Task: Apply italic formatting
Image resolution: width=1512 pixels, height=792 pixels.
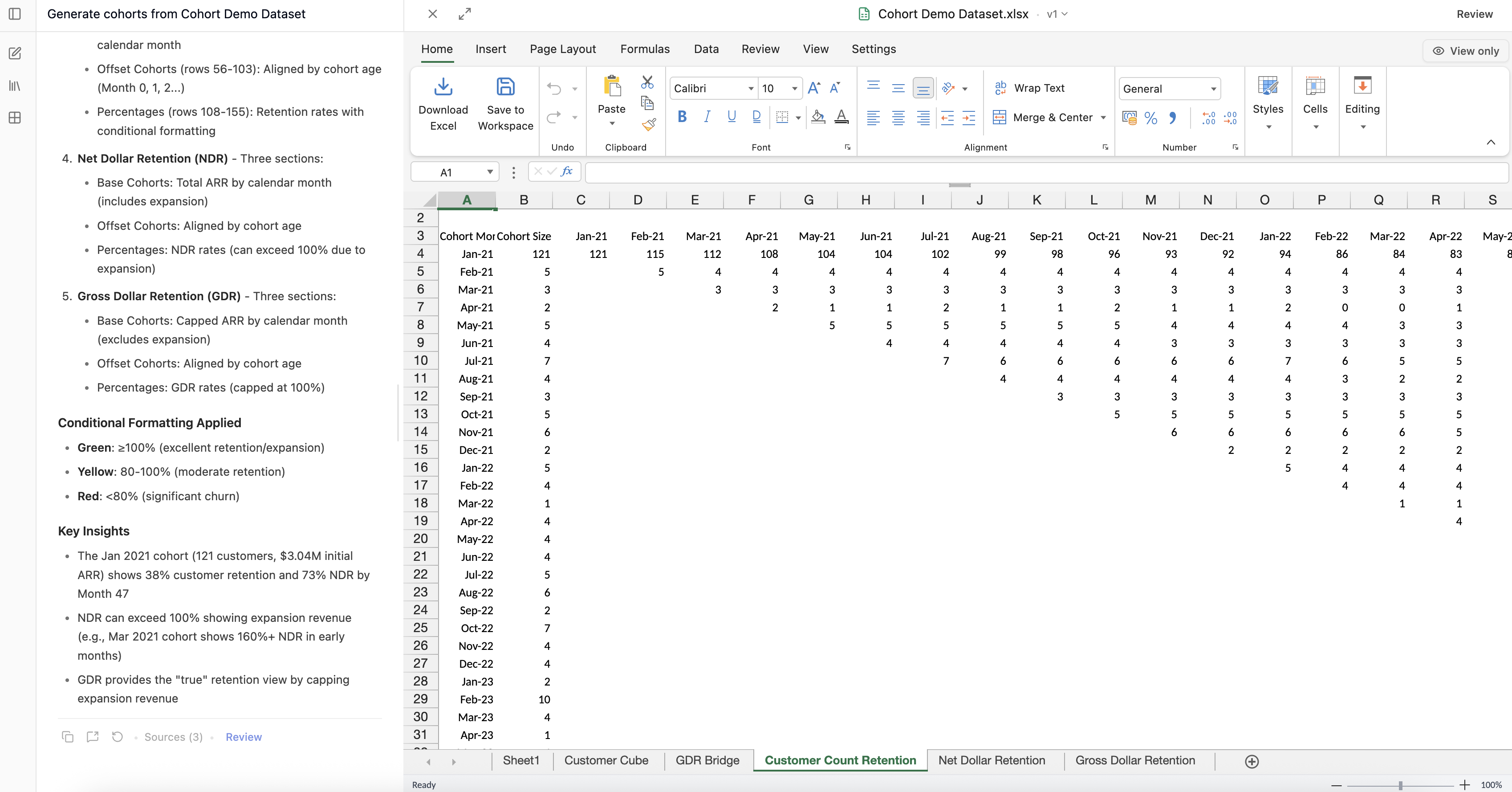Action: pos(707,117)
